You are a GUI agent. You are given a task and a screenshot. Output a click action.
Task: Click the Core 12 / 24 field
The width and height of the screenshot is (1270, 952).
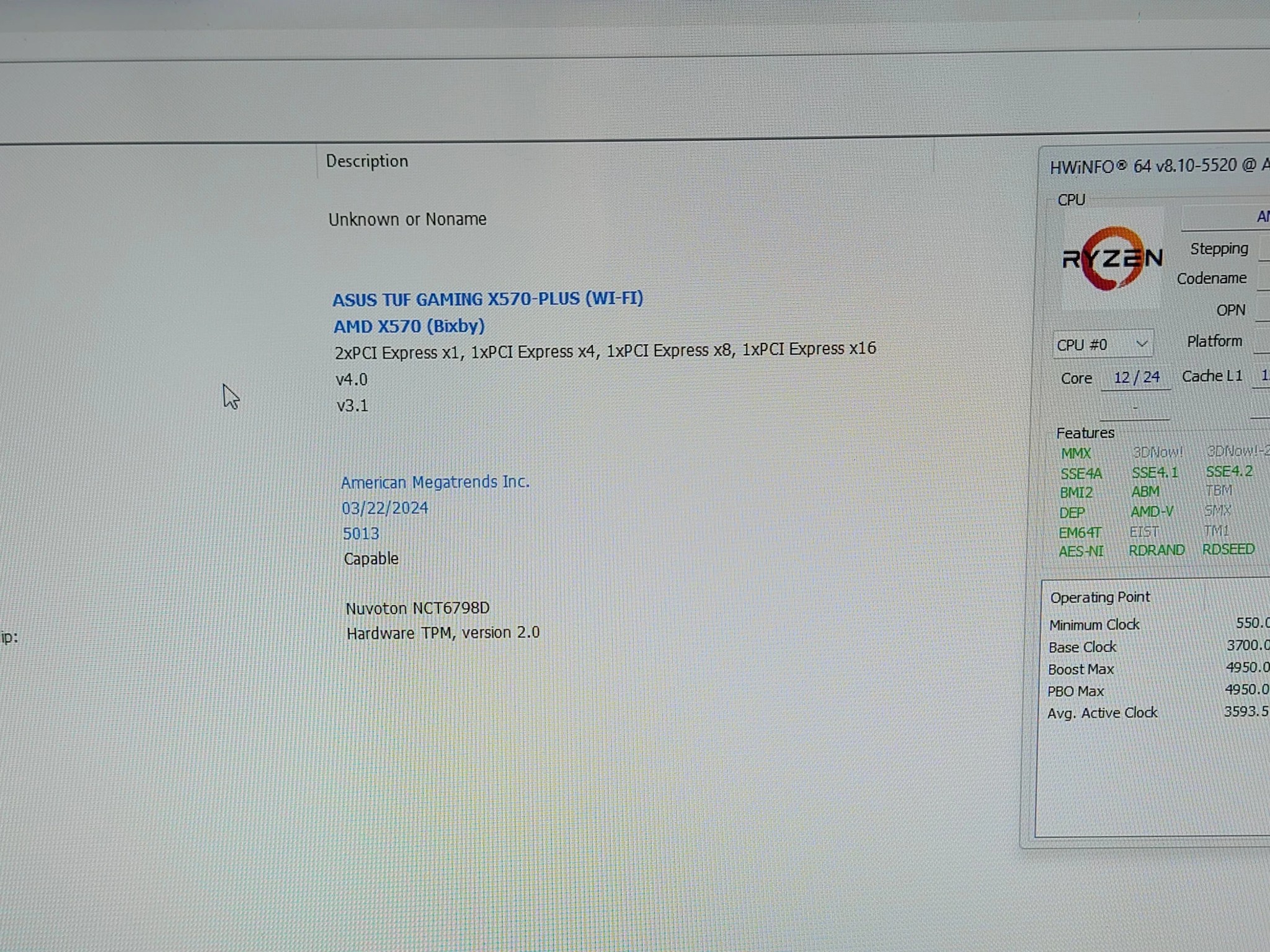pyautogui.click(x=1136, y=377)
